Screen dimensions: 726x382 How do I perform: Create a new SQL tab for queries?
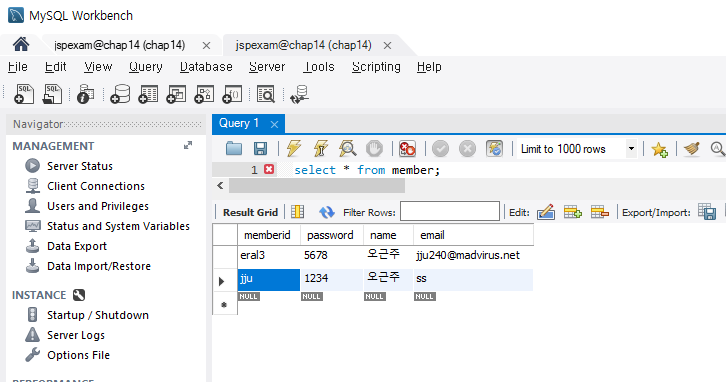(24, 94)
